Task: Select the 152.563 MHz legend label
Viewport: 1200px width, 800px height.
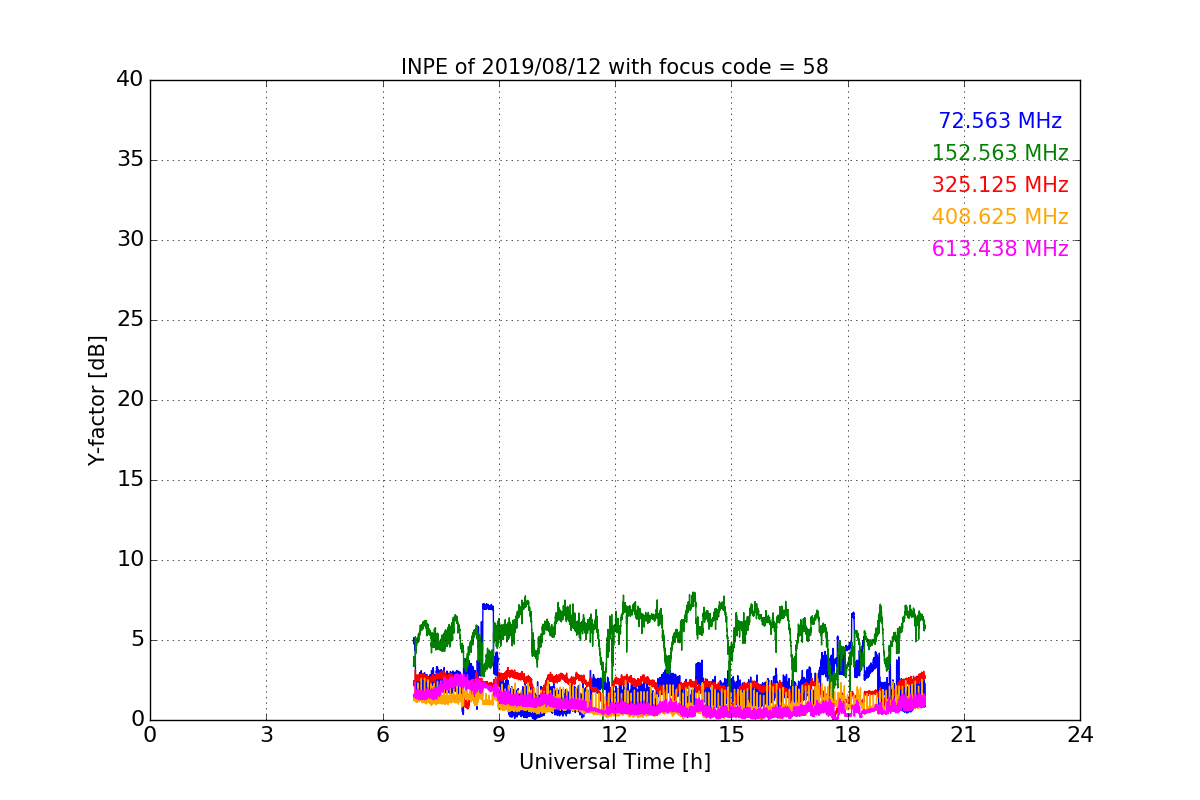Action: coord(1000,153)
